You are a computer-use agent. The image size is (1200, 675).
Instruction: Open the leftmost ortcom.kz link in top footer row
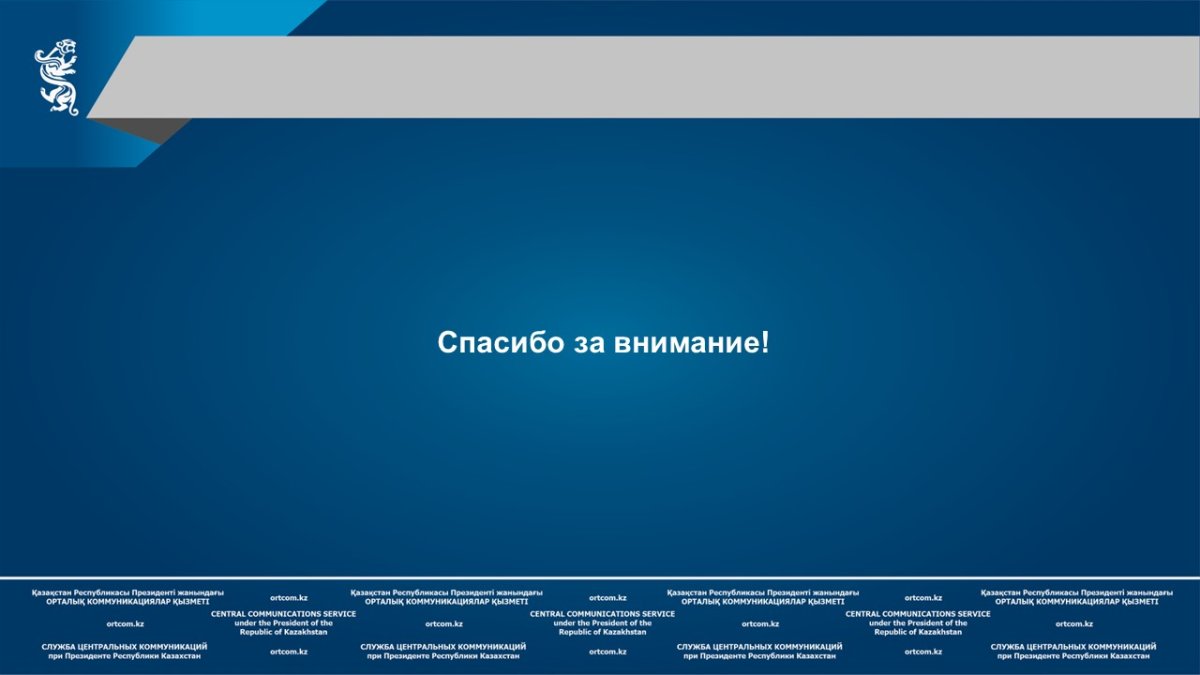click(x=288, y=598)
